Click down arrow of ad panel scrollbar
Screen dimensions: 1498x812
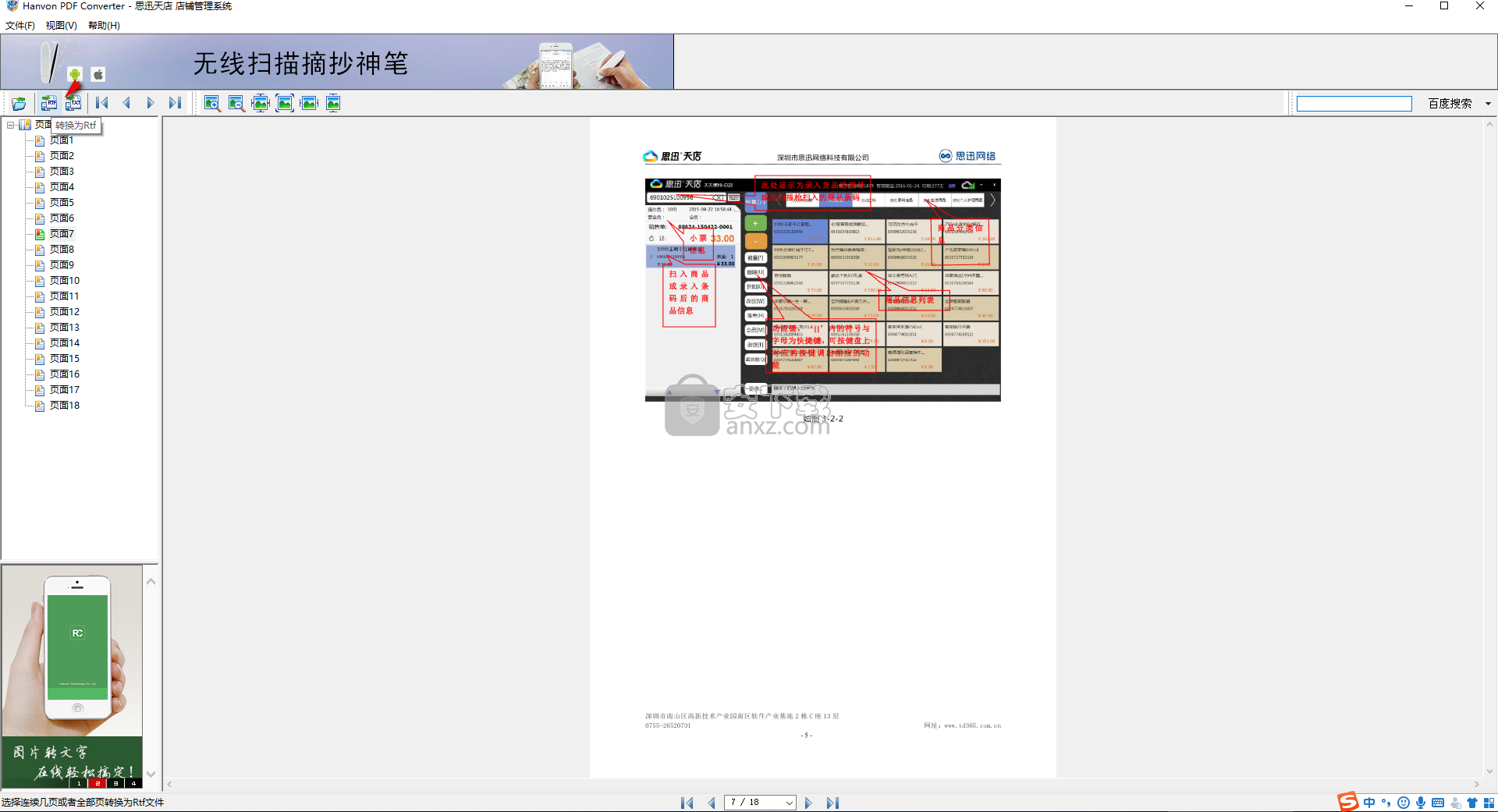[151, 775]
